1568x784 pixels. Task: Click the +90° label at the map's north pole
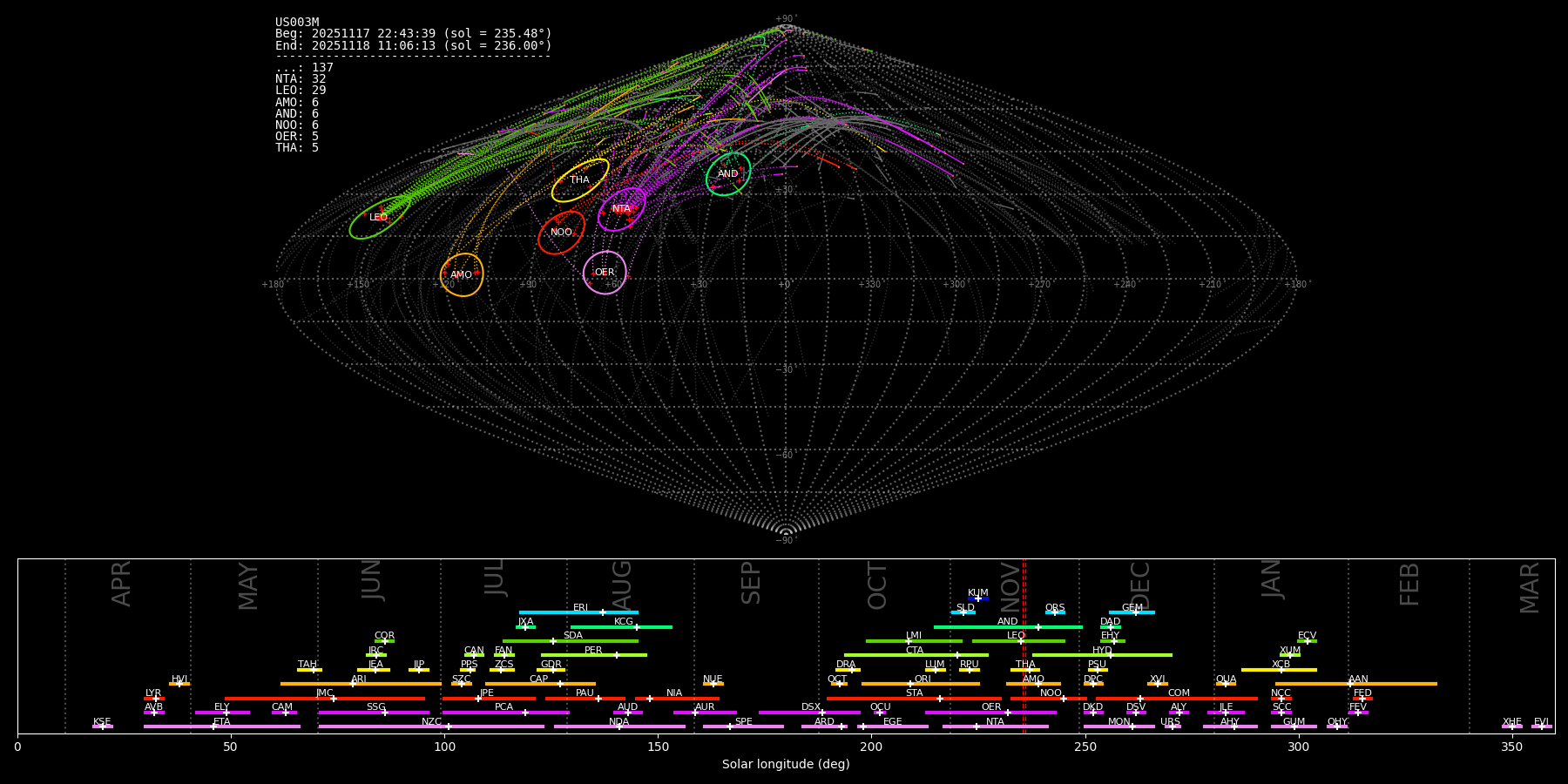click(786, 19)
